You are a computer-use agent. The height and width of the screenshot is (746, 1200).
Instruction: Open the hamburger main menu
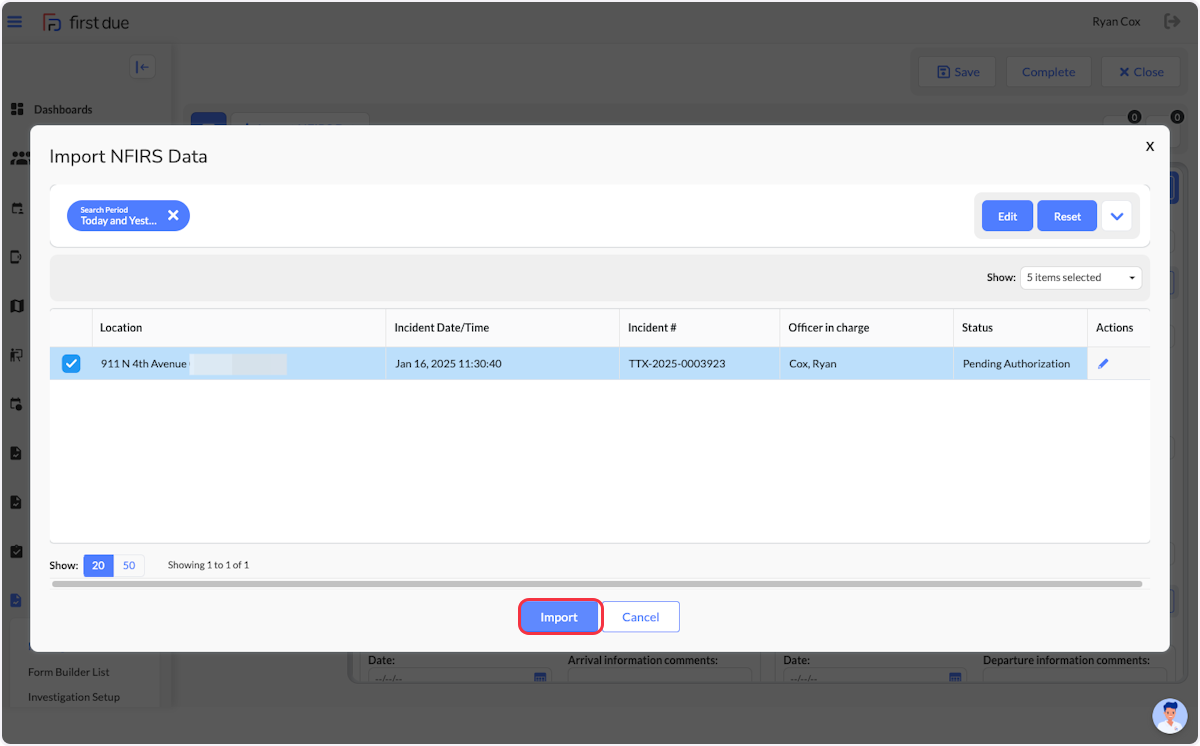coord(15,21)
